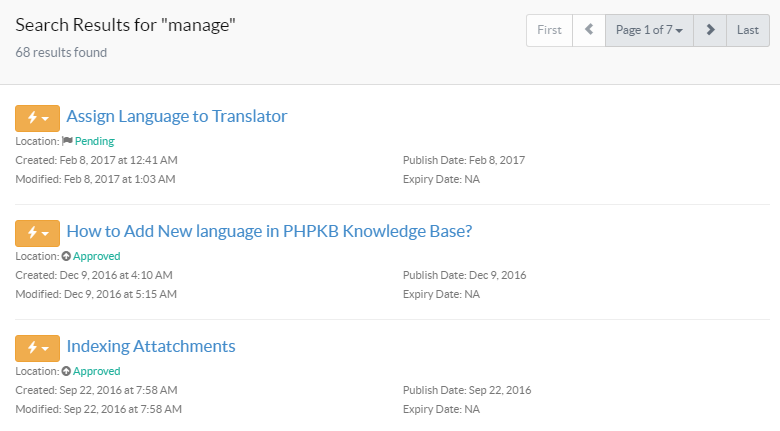Click Approved circle icon under PHPKB language article
780x431 pixels.
click(67, 256)
